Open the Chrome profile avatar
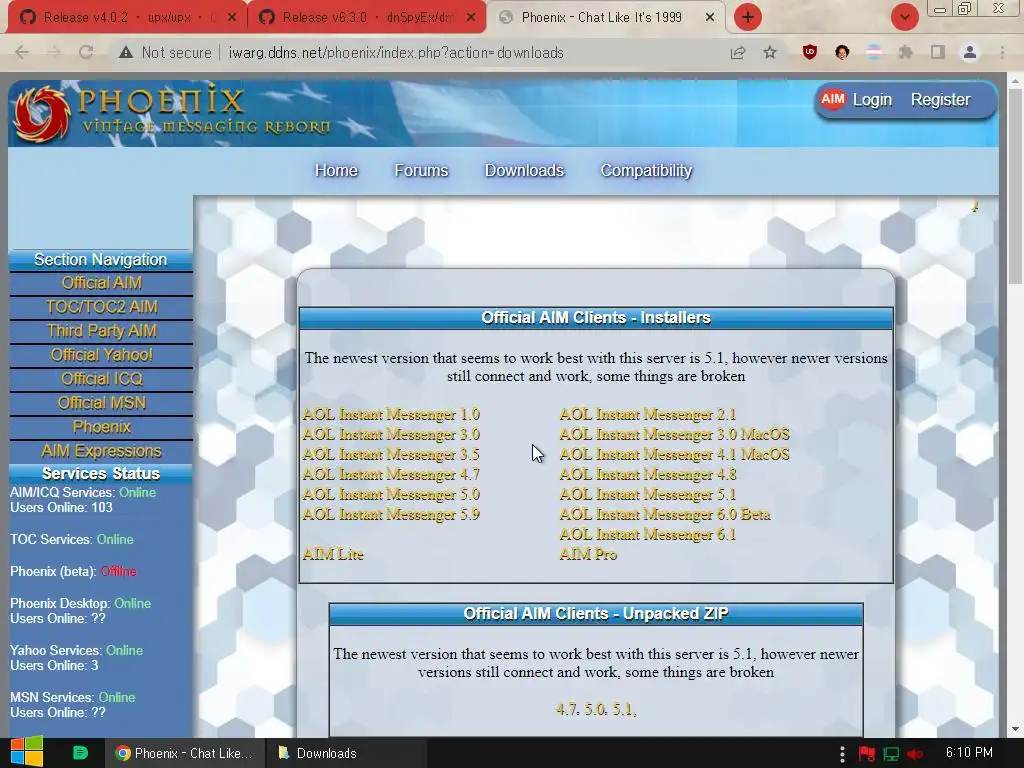 970,52
